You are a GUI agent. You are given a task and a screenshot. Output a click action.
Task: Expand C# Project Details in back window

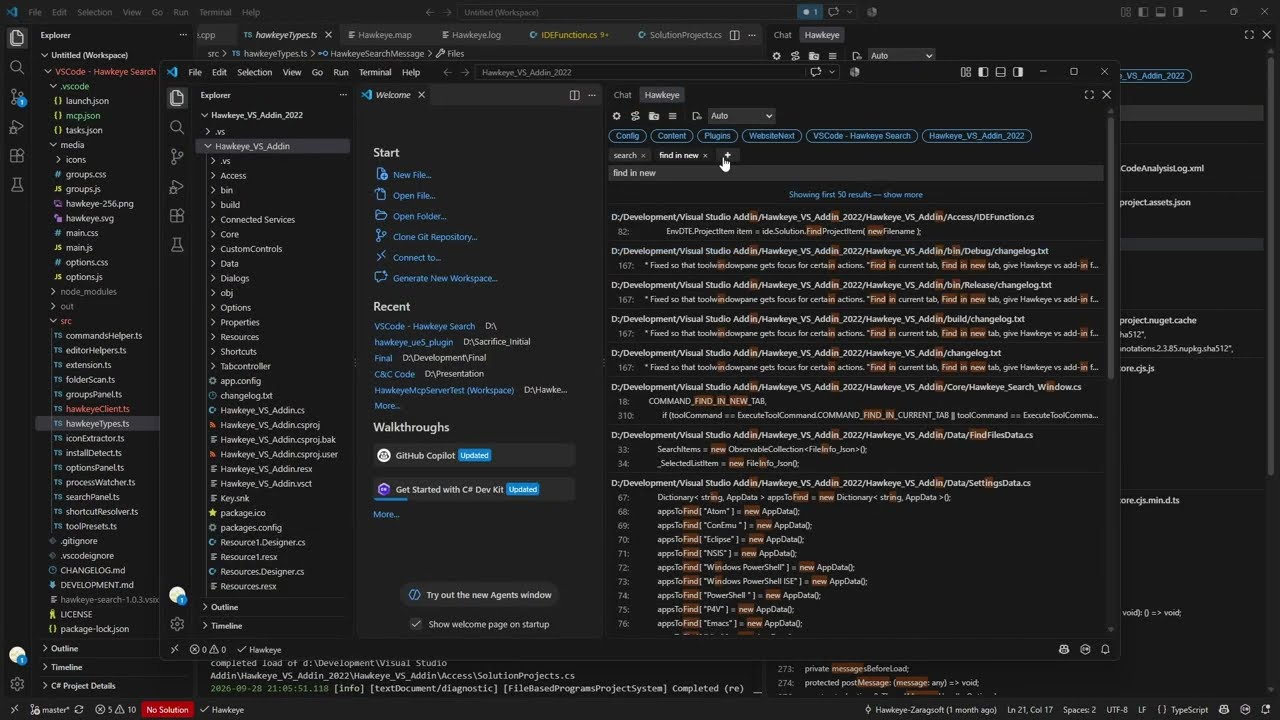[x=83, y=686]
